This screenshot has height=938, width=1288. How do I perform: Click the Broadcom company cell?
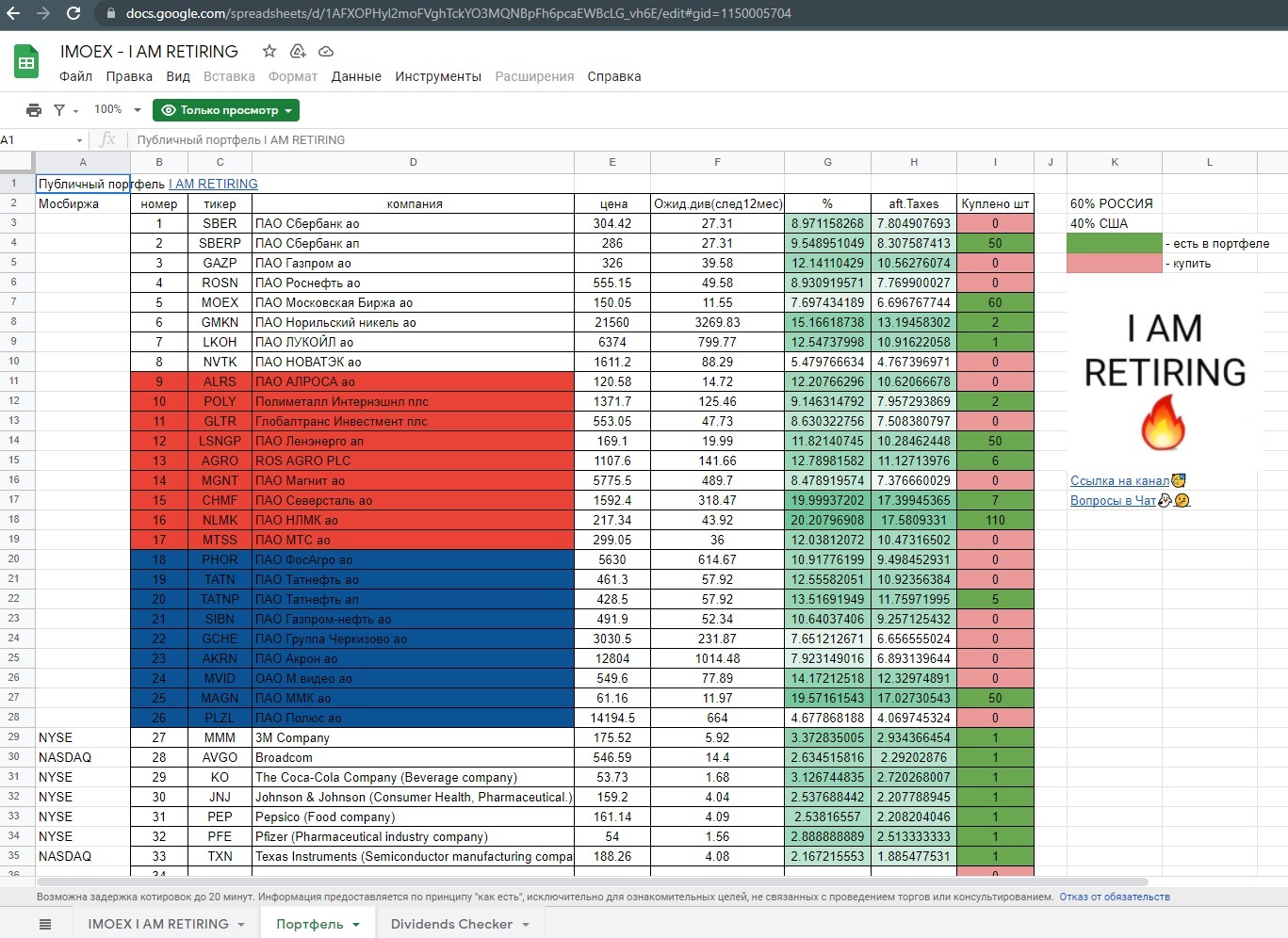(x=413, y=757)
